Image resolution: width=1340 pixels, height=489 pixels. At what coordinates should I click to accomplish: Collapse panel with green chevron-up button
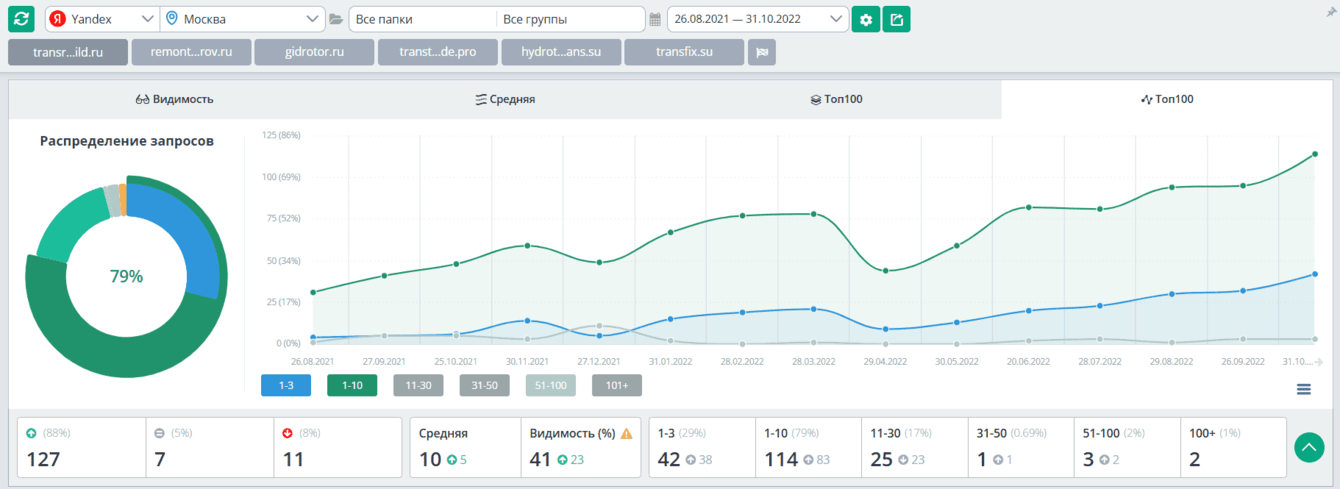point(1309,447)
